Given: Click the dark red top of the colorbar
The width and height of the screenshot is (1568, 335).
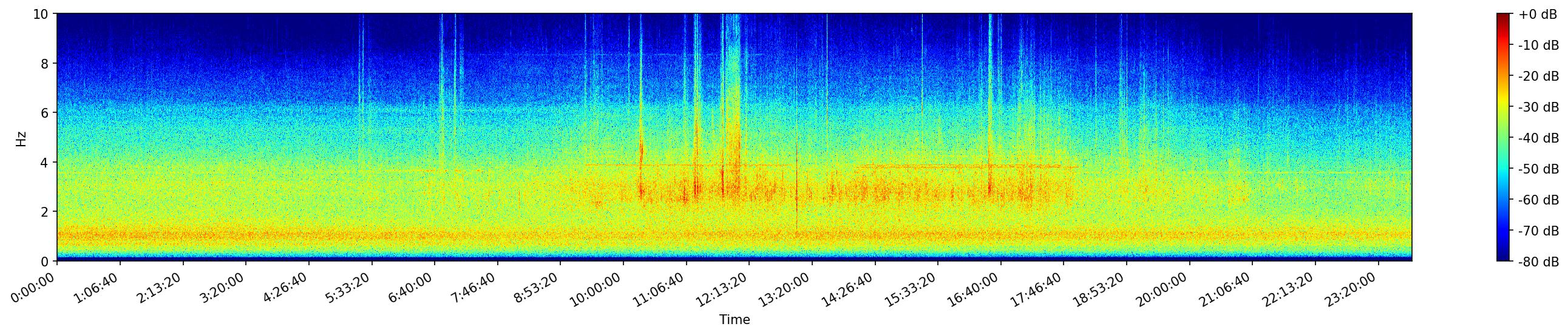Looking at the screenshot, I should click(1504, 17).
